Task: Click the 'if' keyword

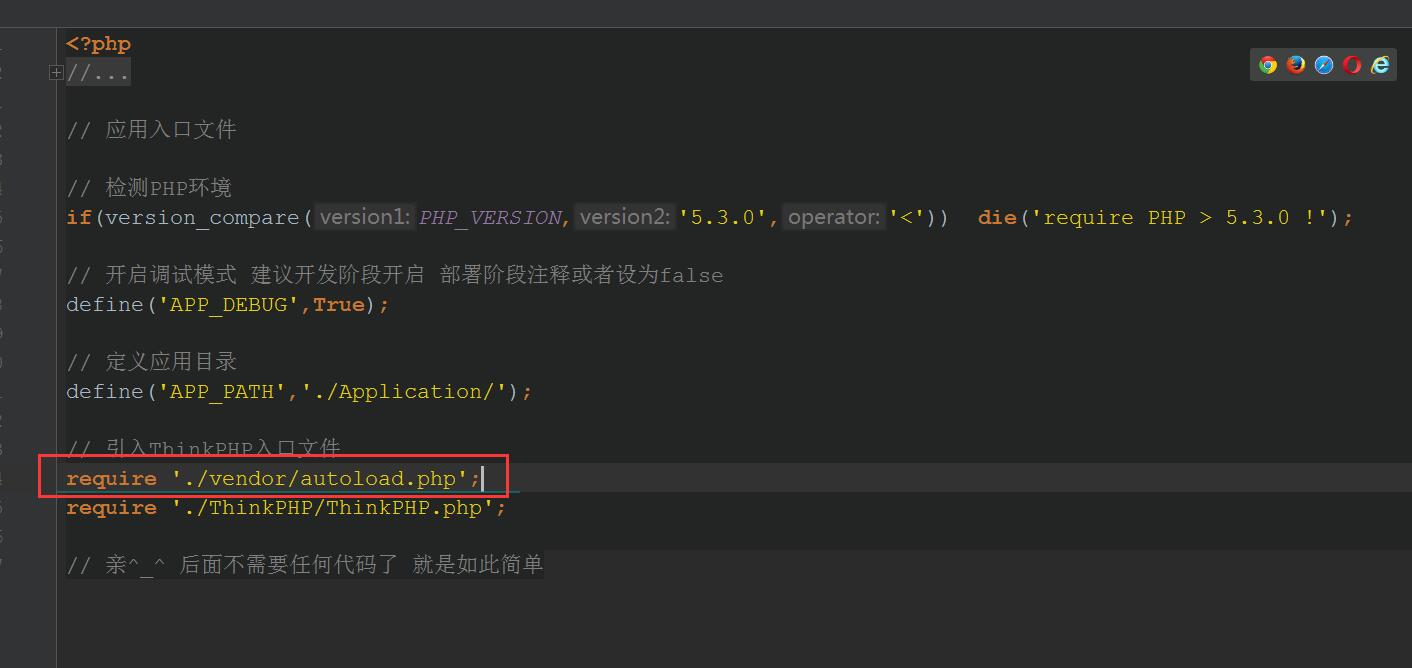Action: [78, 217]
